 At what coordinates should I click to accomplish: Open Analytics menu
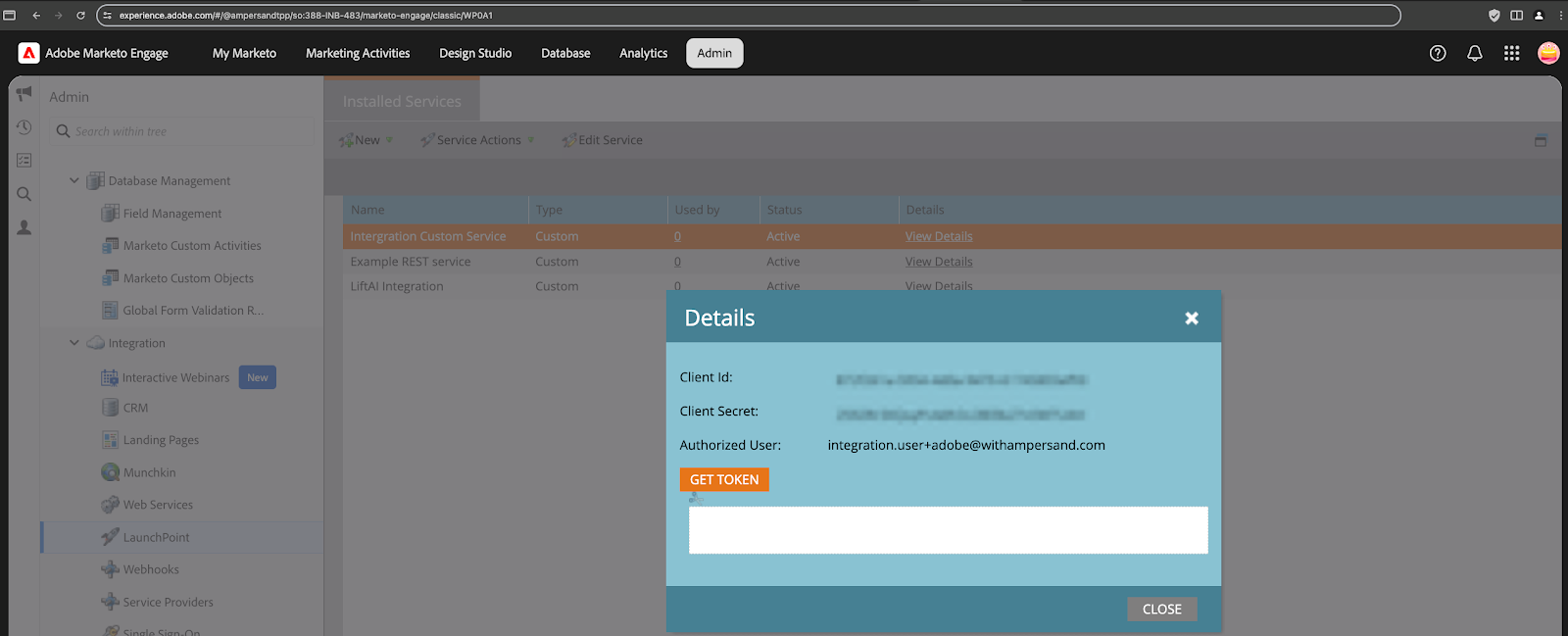643,53
